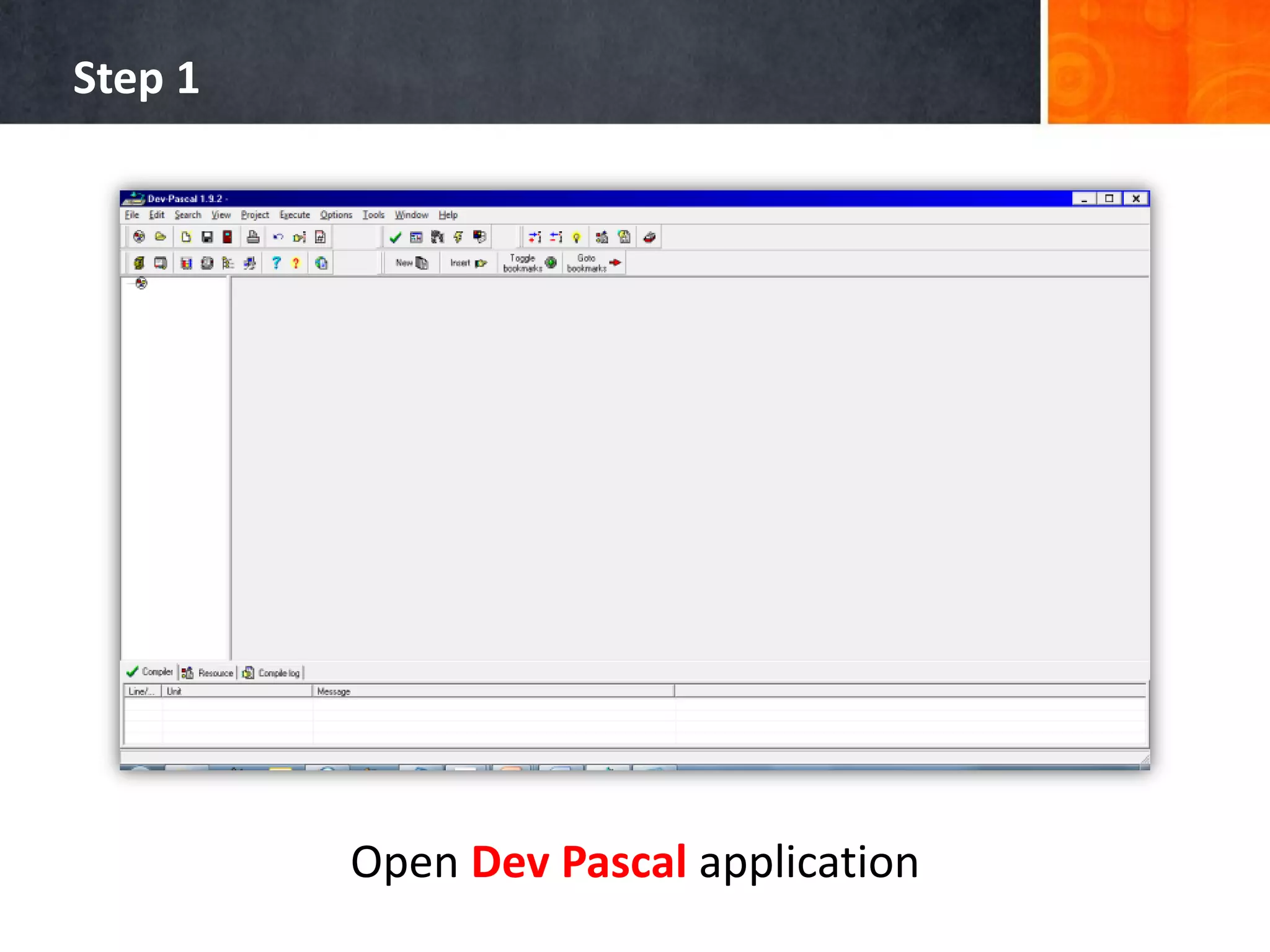The width and height of the screenshot is (1270, 952).
Task: Click the New toolbar button
Action: [412, 263]
